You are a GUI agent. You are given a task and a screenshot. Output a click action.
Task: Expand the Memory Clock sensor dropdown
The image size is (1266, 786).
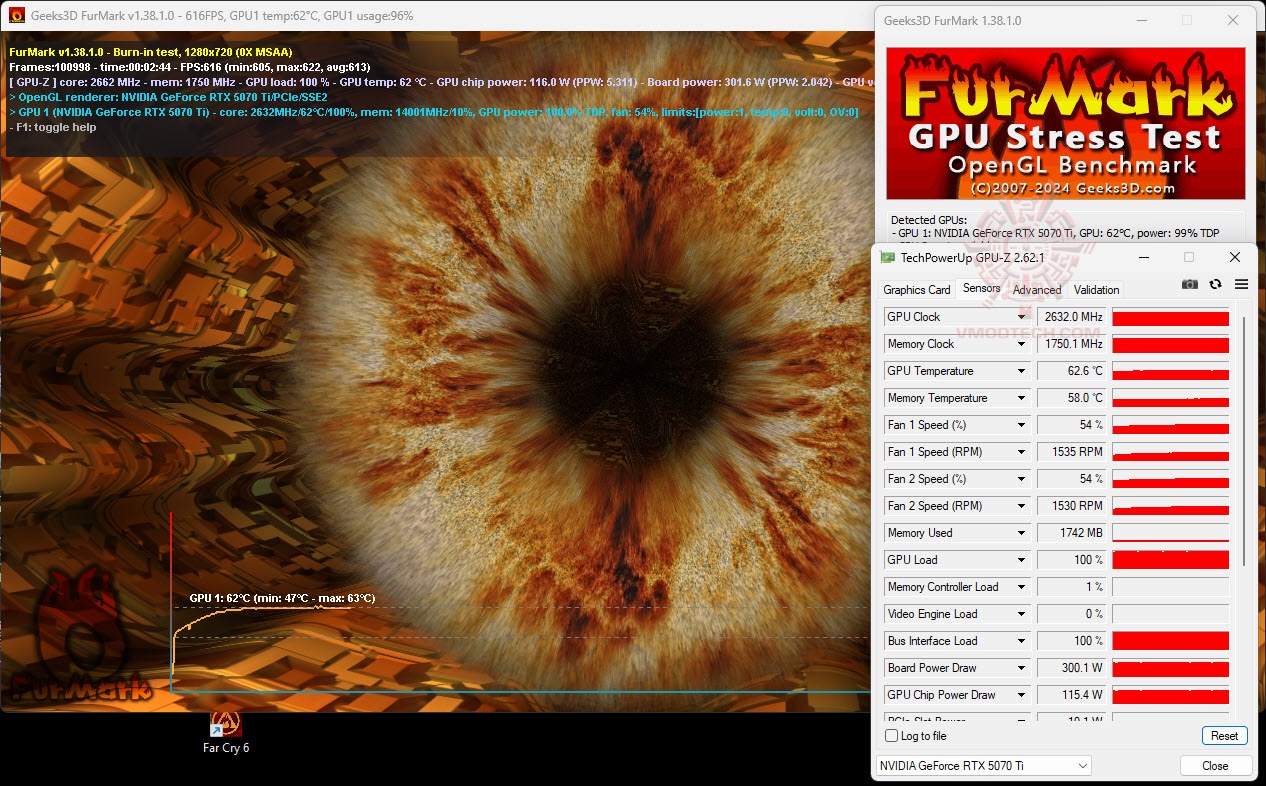(1021, 344)
